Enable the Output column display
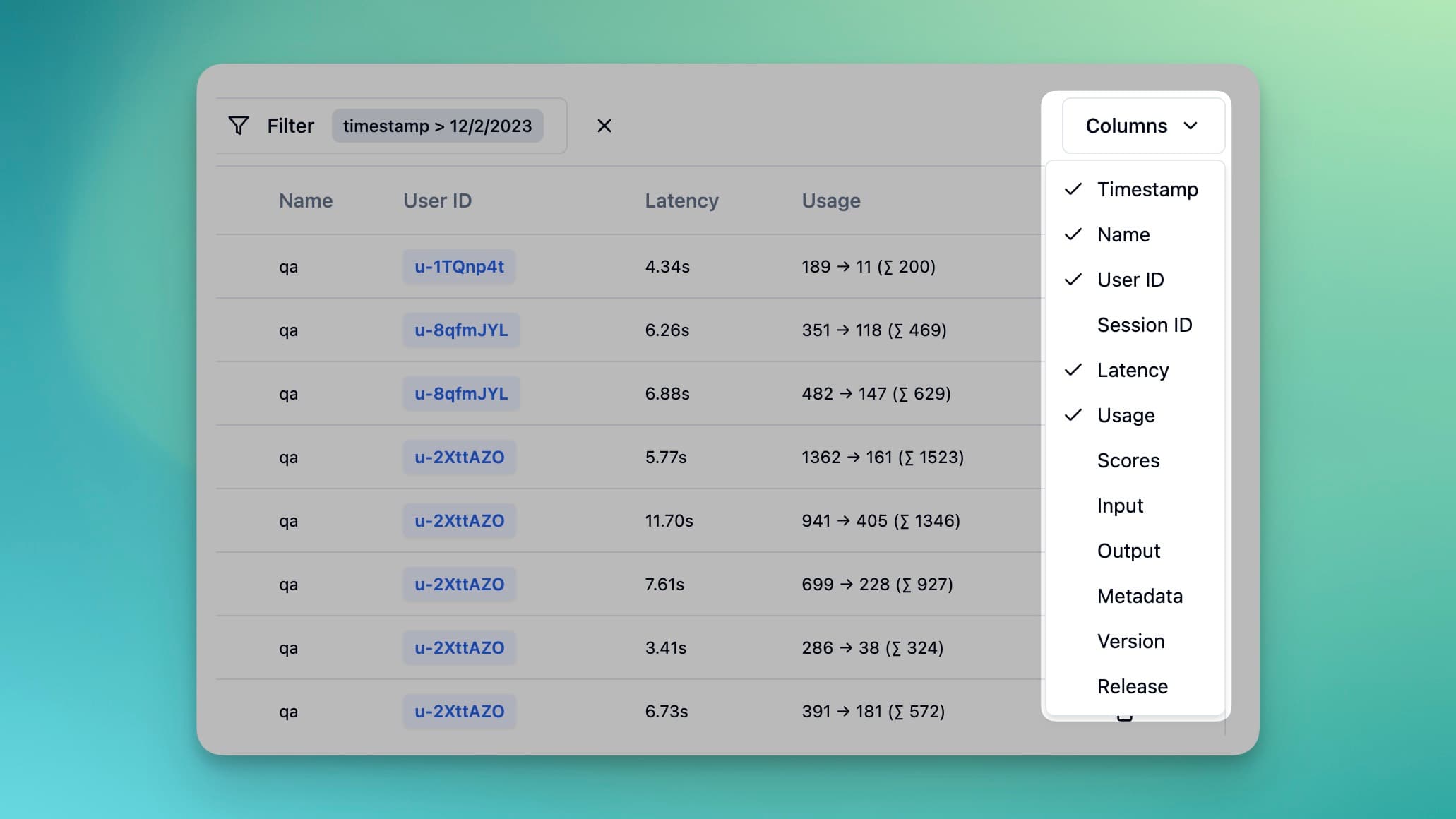This screenshot has width=1456, height=819. 1127,550
